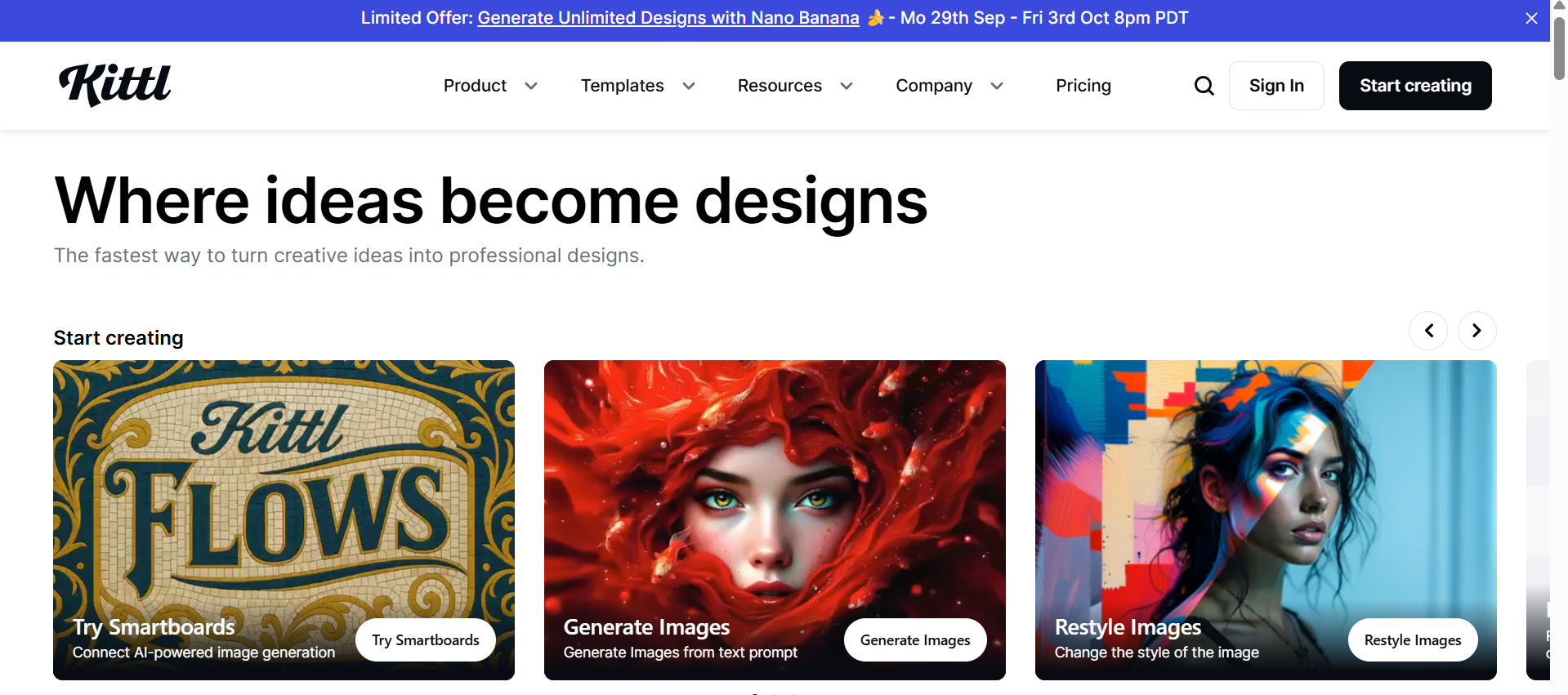This screenshot has height=695, width=1568.
Task: Go to the Pricing page
Action: (1083, 86)
